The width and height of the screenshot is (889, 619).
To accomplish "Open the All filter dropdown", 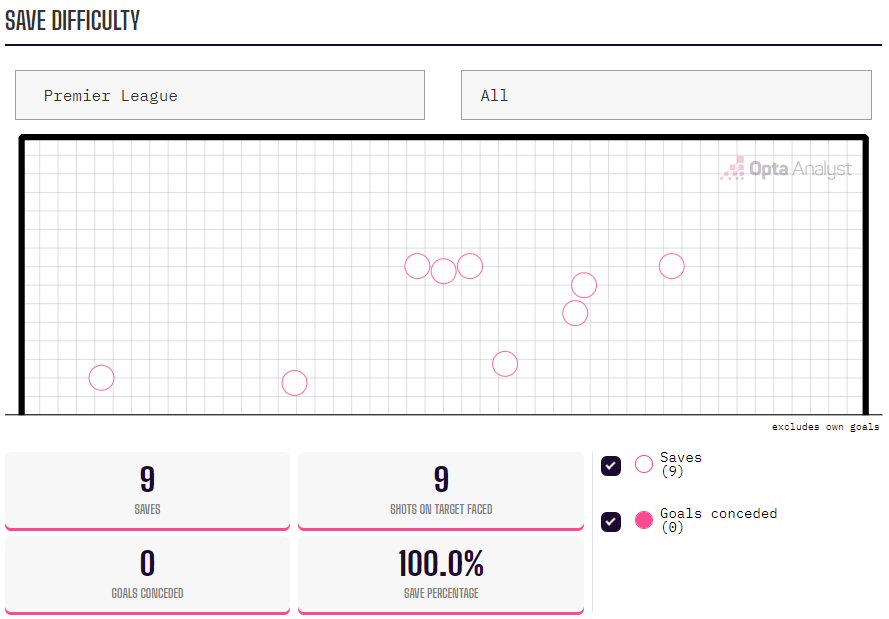I will coord(666,95).
